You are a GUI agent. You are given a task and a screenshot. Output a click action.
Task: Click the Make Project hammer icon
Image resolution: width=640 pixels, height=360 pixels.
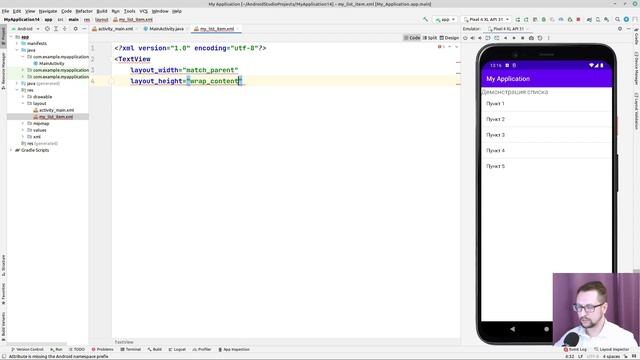425,20
